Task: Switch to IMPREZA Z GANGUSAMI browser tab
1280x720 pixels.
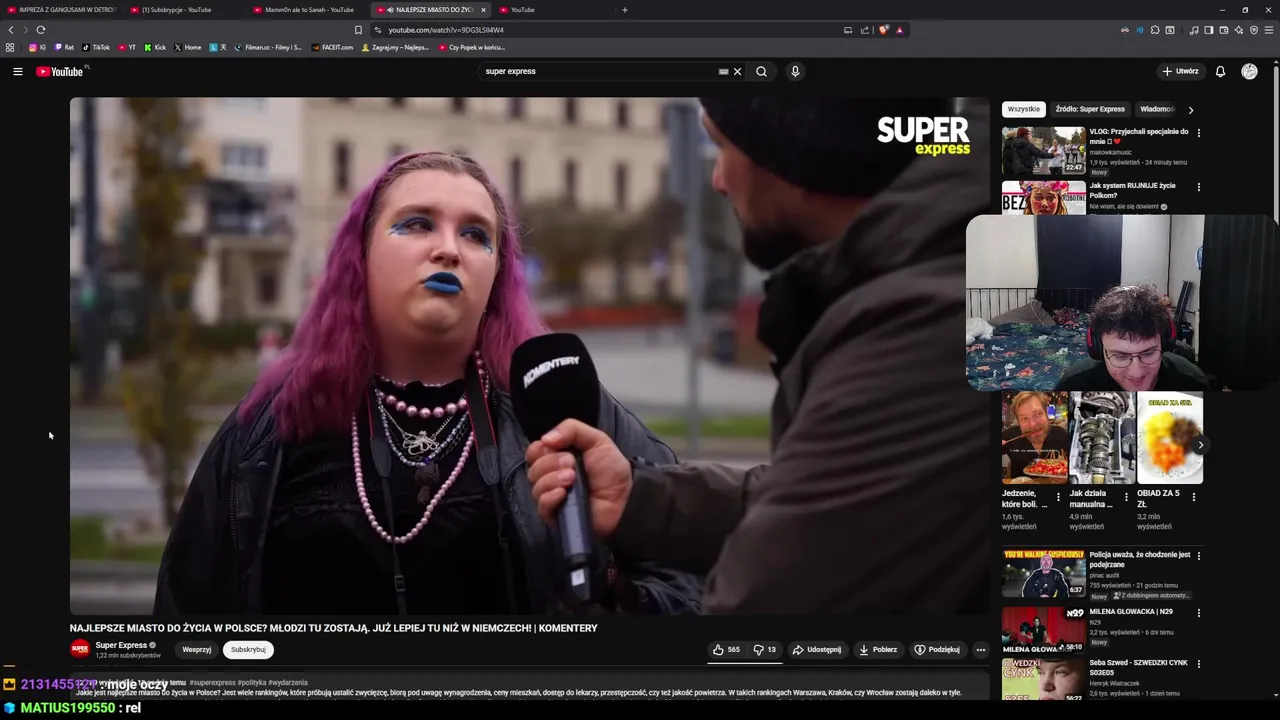Action: click(x=61, y=10)
